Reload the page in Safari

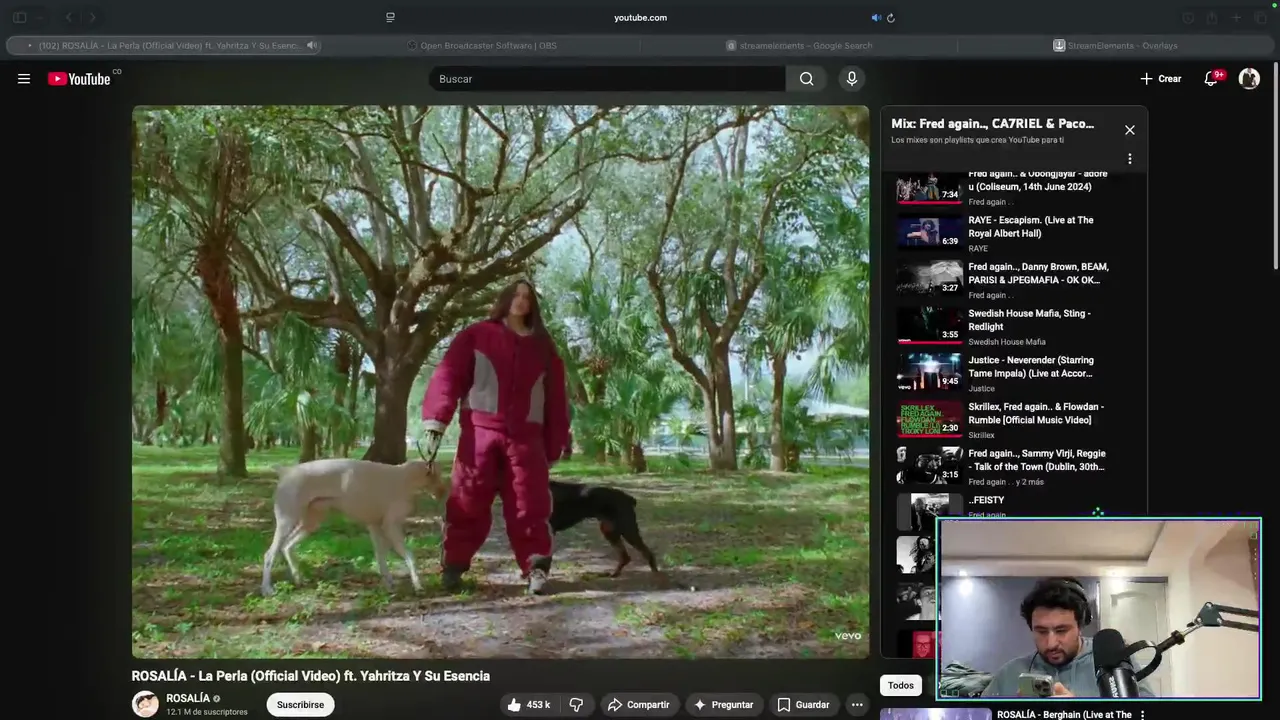(x=891, y=17)
